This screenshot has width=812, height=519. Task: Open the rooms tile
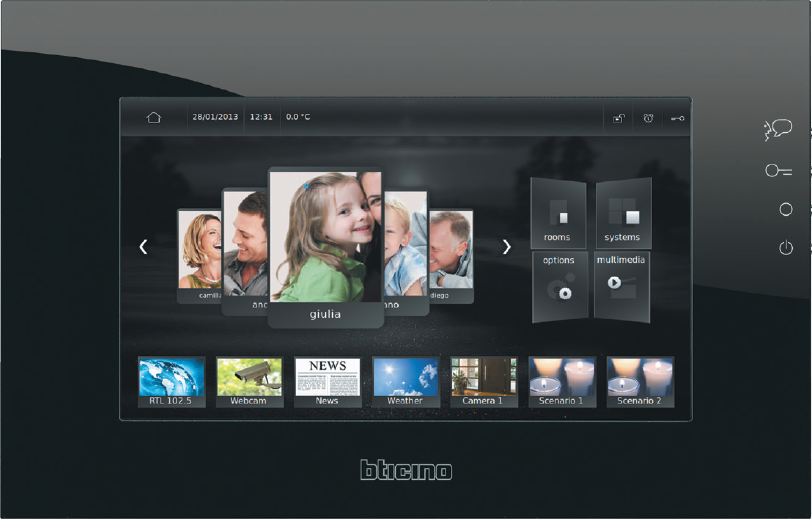(x=558, y=213)
